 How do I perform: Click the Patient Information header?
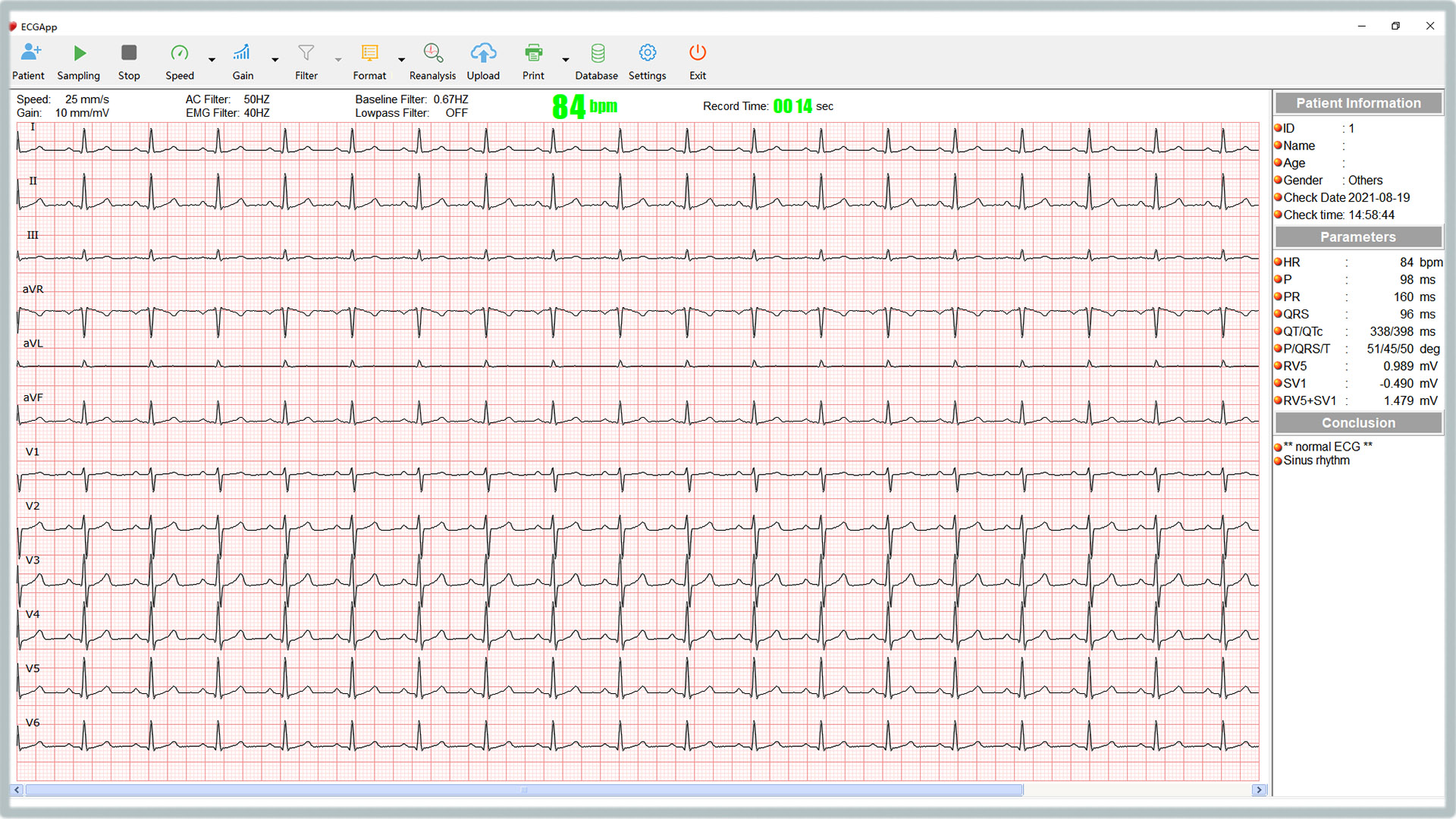[x=1358, y=103]
